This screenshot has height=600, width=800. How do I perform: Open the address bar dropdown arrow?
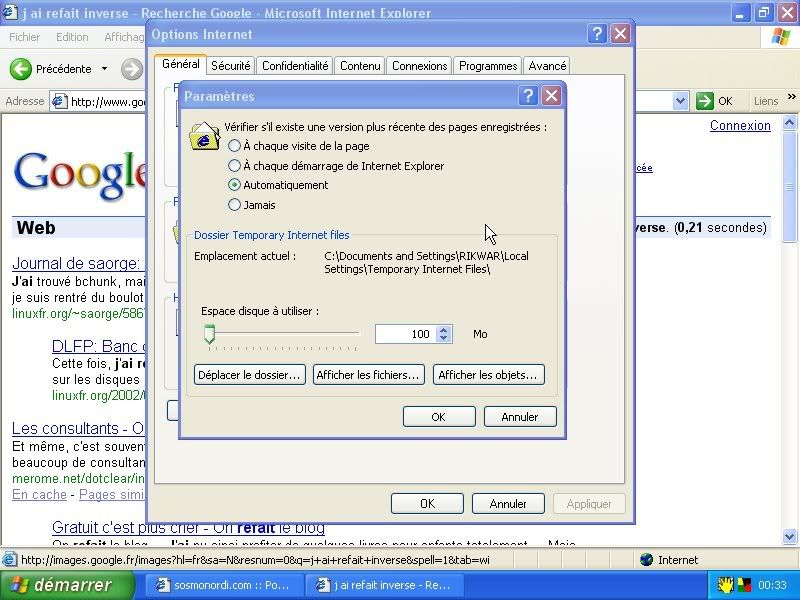click(680, 101)
